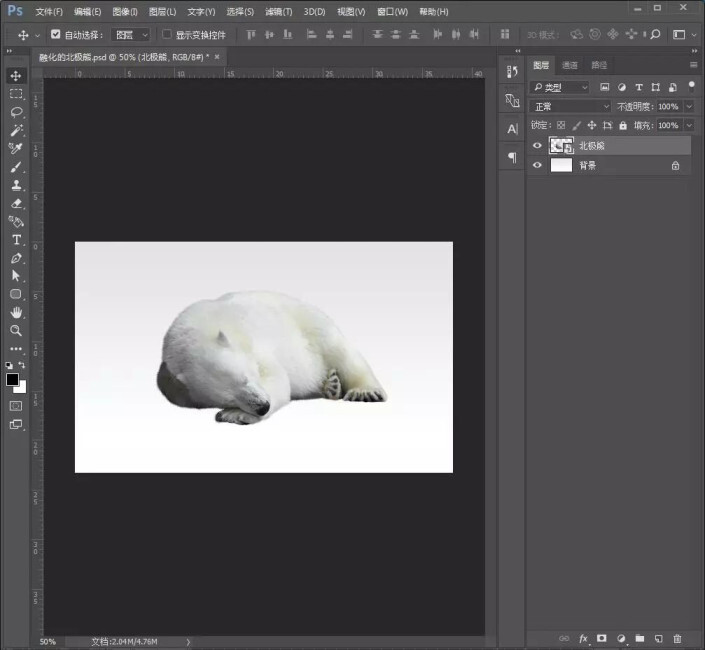This screenshot has height=650, width=705.
Task: Open the 类型 layer filter dropdown
Action: click(560, 87)
